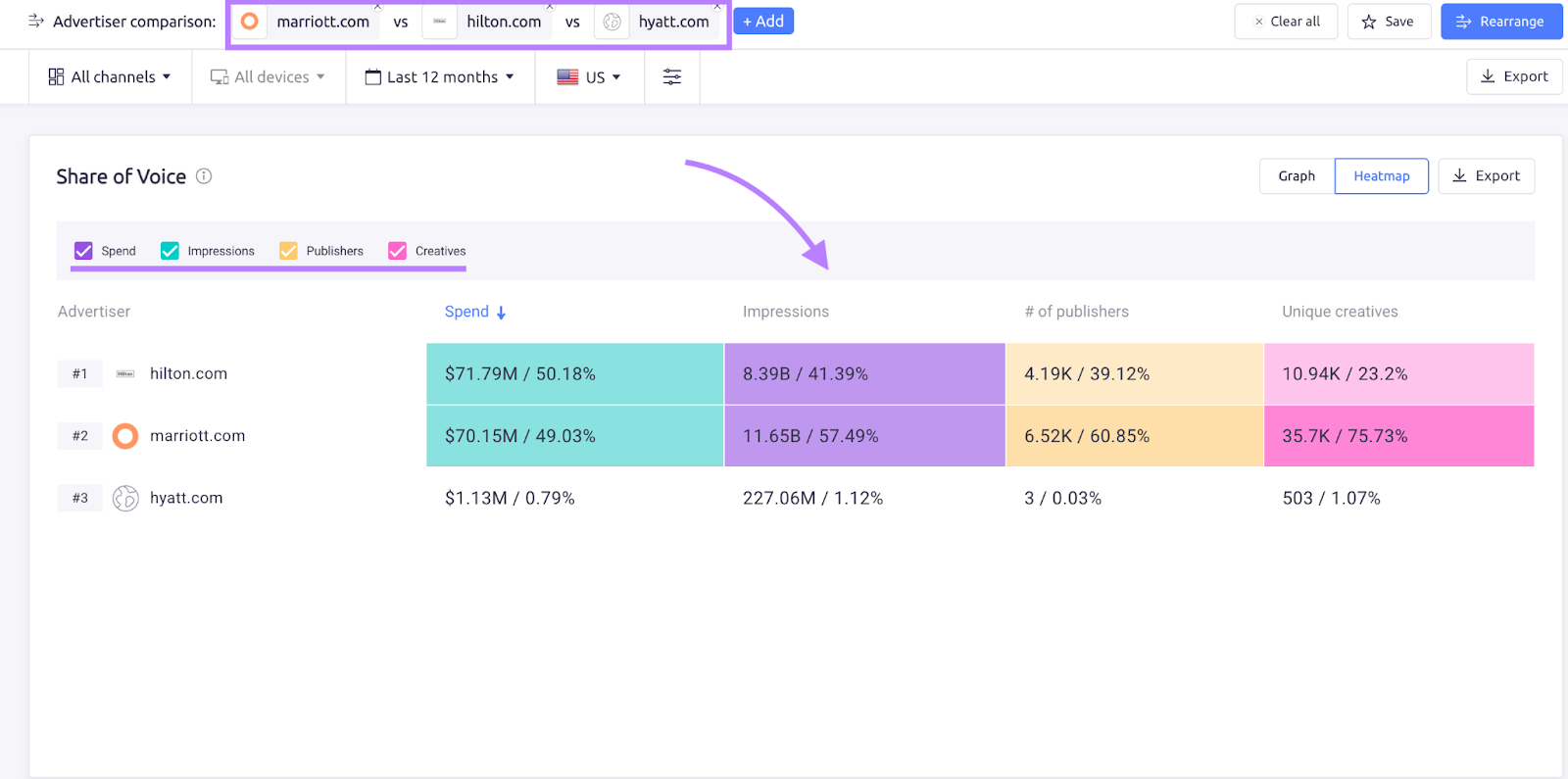Export the Share of Voice widget
This screenshot has height=779, width=1568.
(x=1486, y=176)
